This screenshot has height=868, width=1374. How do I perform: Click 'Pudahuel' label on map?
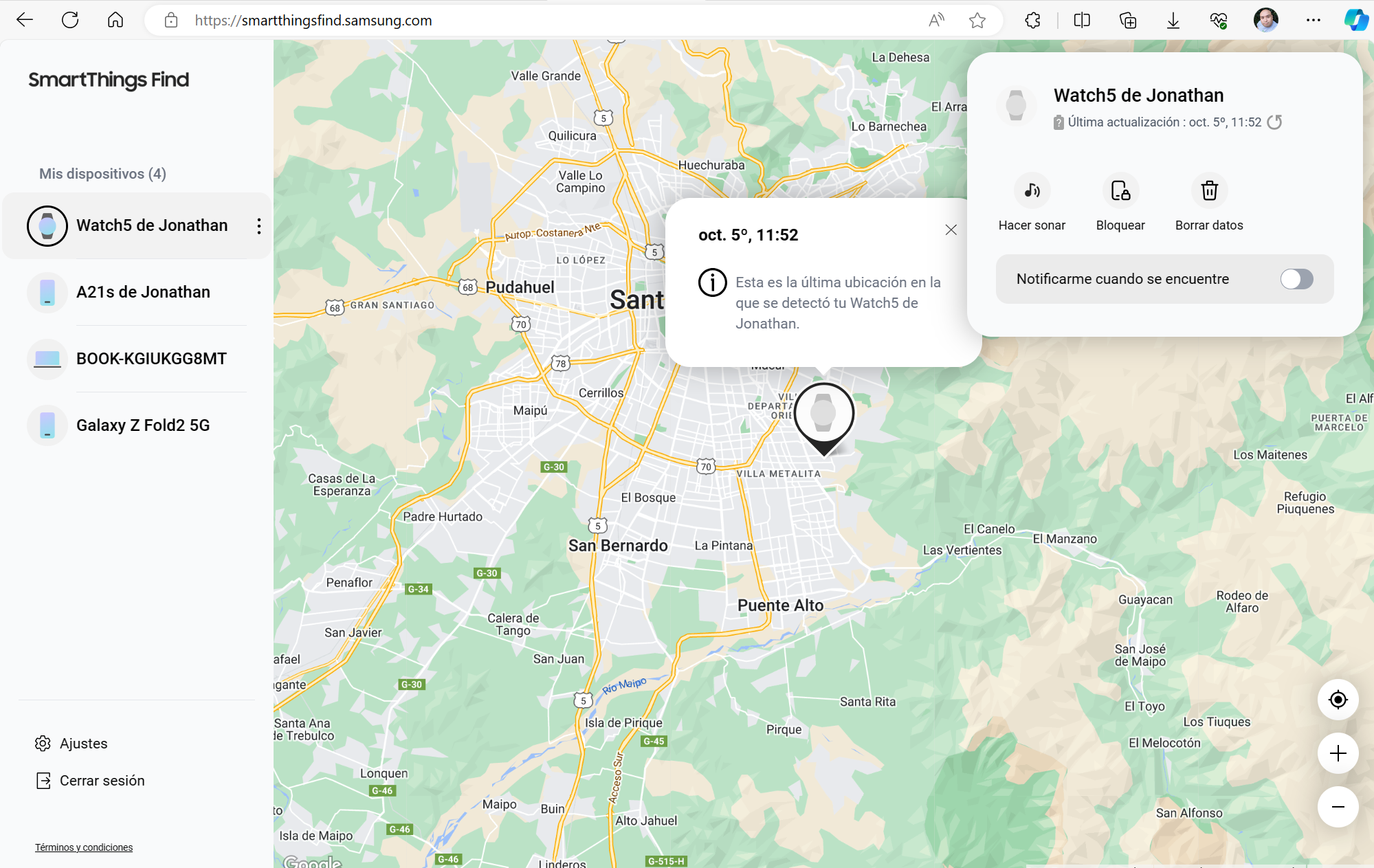pos(520,287)
